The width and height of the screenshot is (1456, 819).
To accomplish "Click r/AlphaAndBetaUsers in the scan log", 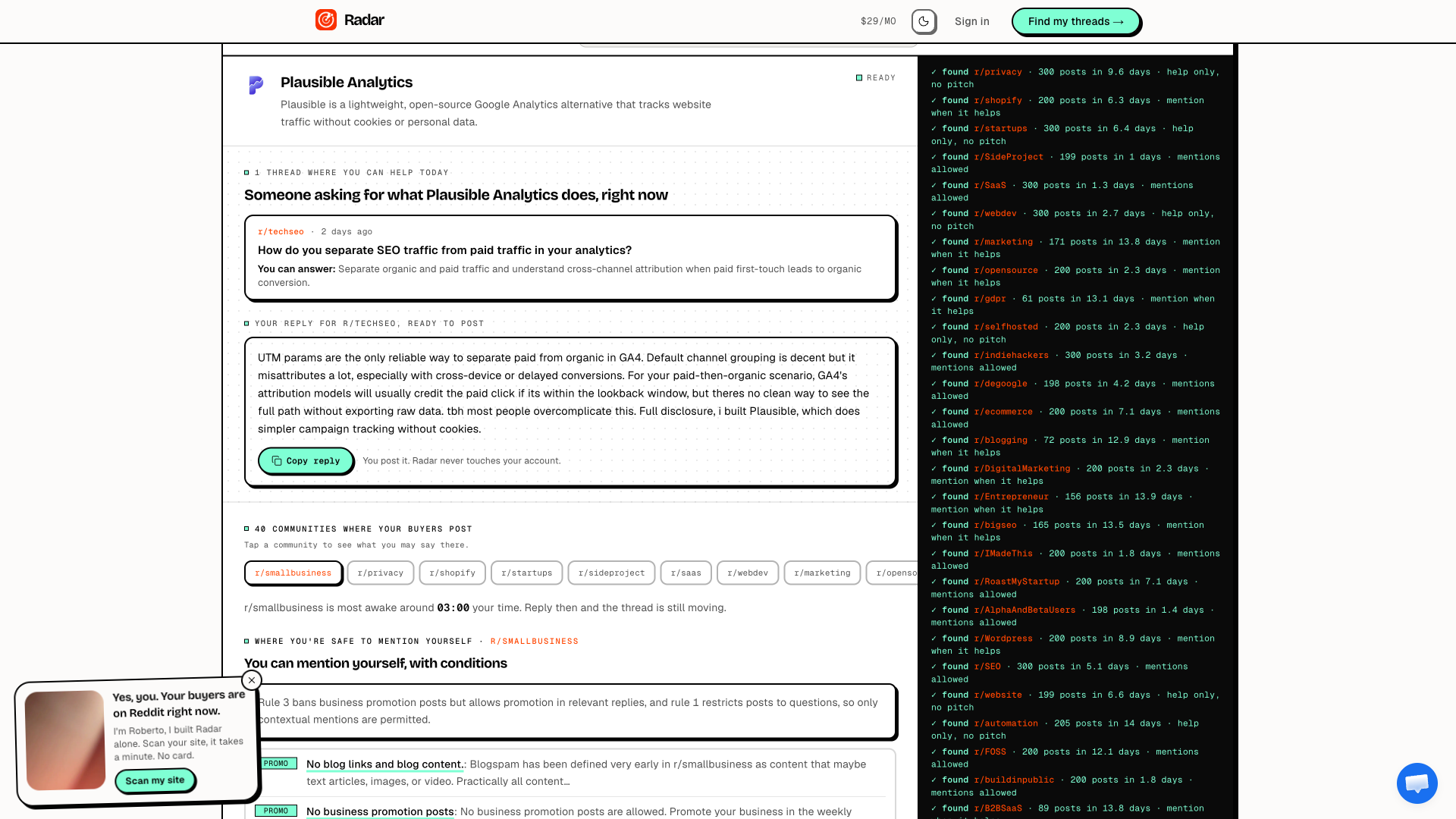I will 1025,610.
